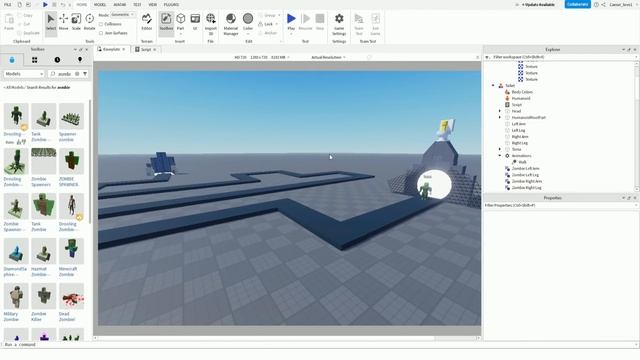Switch to the PLUGINS ribbon tab
This screenshot has height=360, width=640.
(171, 4)
